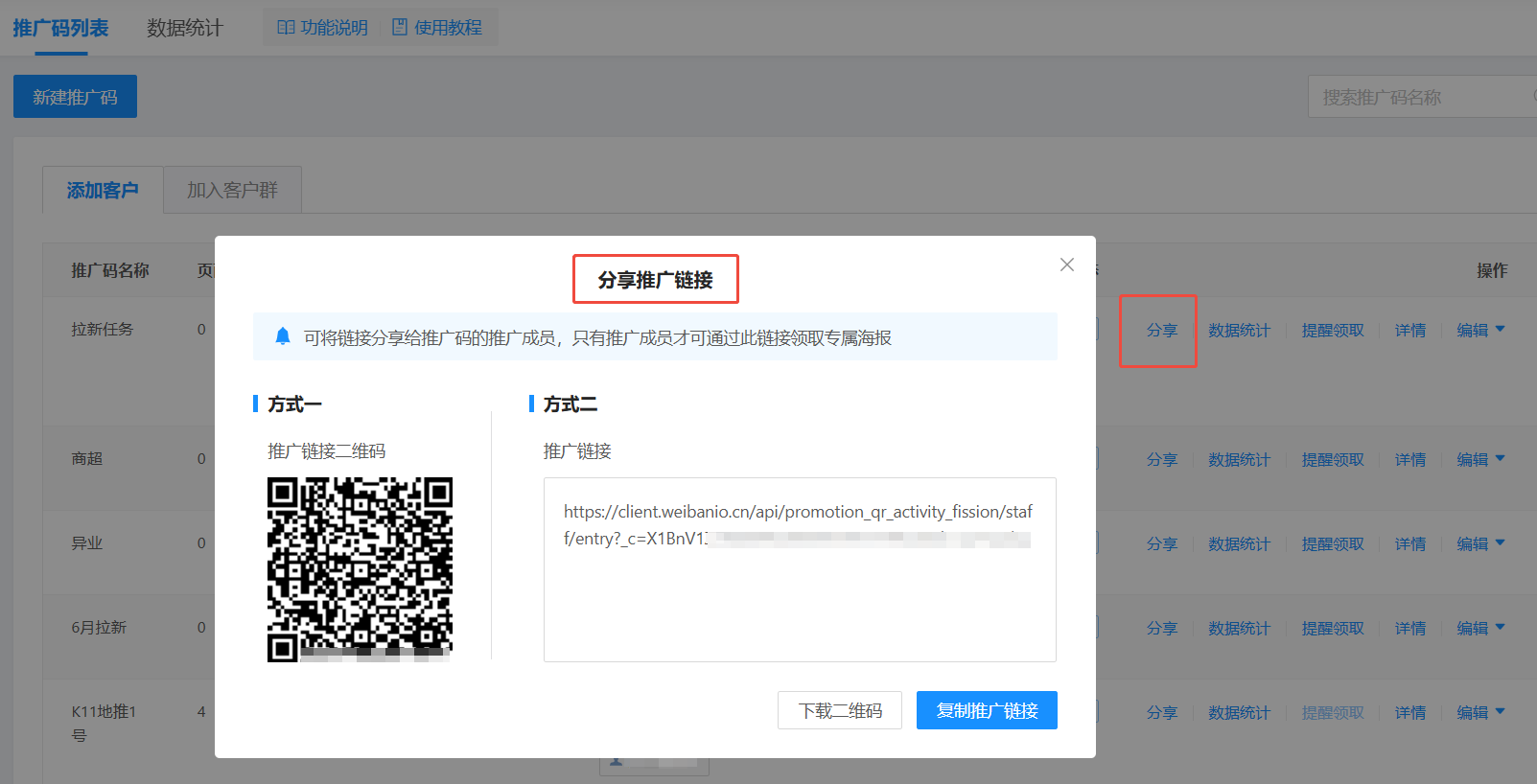
Task: Expand 编辑 dropdown in the 商超 row
Action: (x=1481, y=459)
